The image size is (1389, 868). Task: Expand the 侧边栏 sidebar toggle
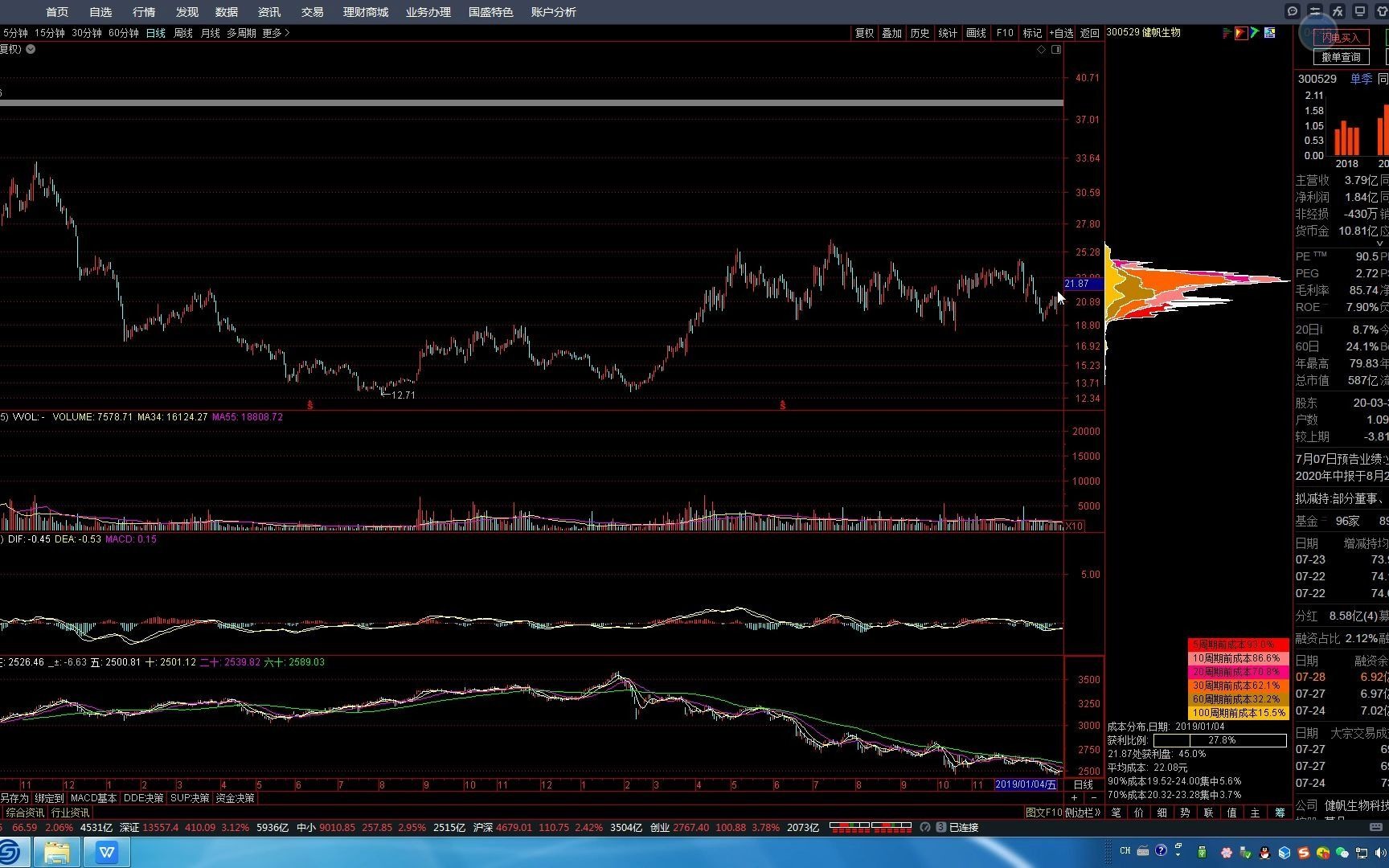point(1083,813)
